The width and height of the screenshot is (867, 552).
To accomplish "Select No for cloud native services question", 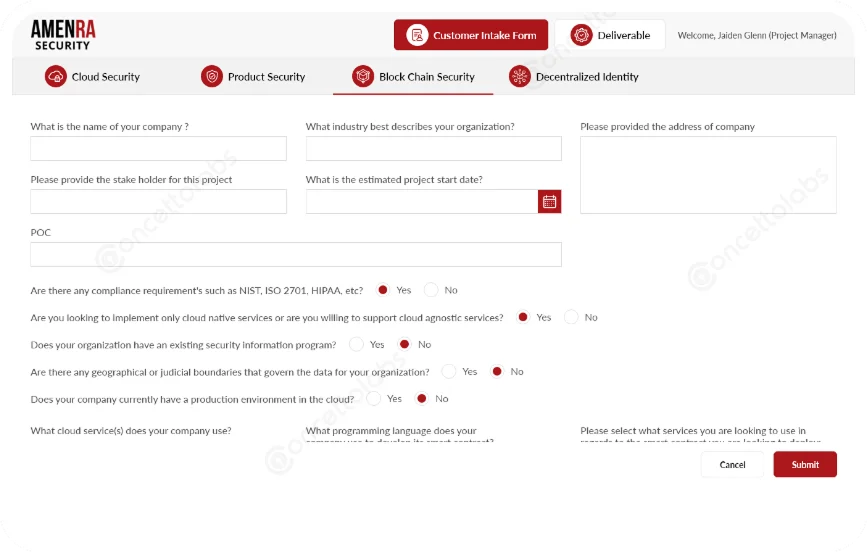I will [571, 317].
